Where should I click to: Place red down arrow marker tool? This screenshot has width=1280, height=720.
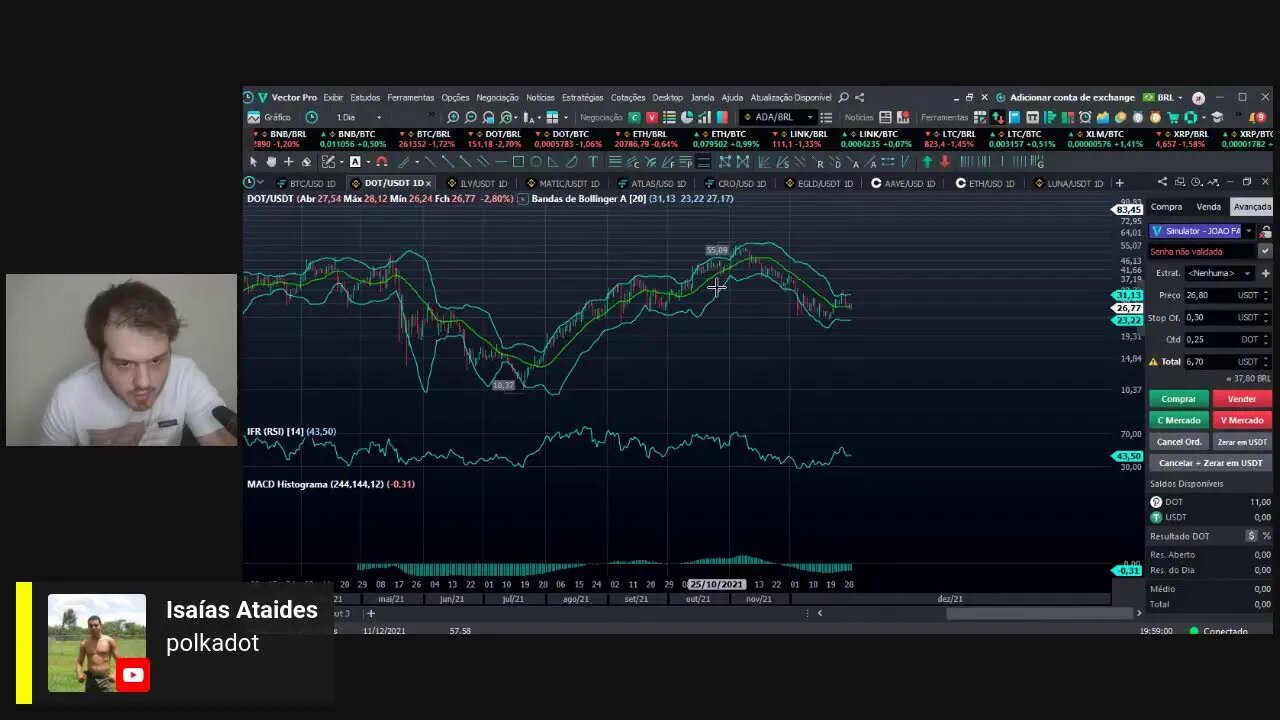point(945,162)
